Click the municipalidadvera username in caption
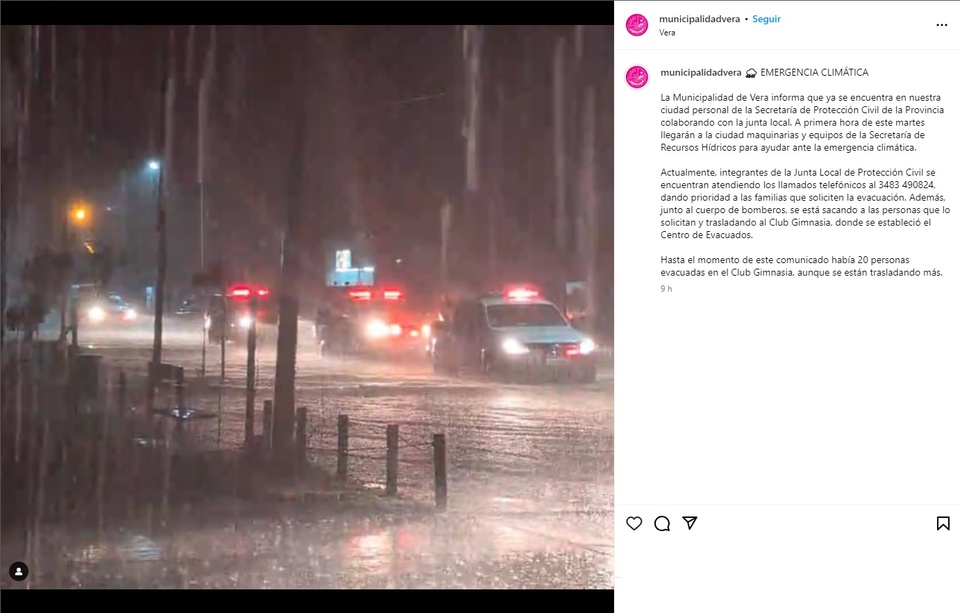Viewport: 960px width, 613px height. tap(700, 72)
